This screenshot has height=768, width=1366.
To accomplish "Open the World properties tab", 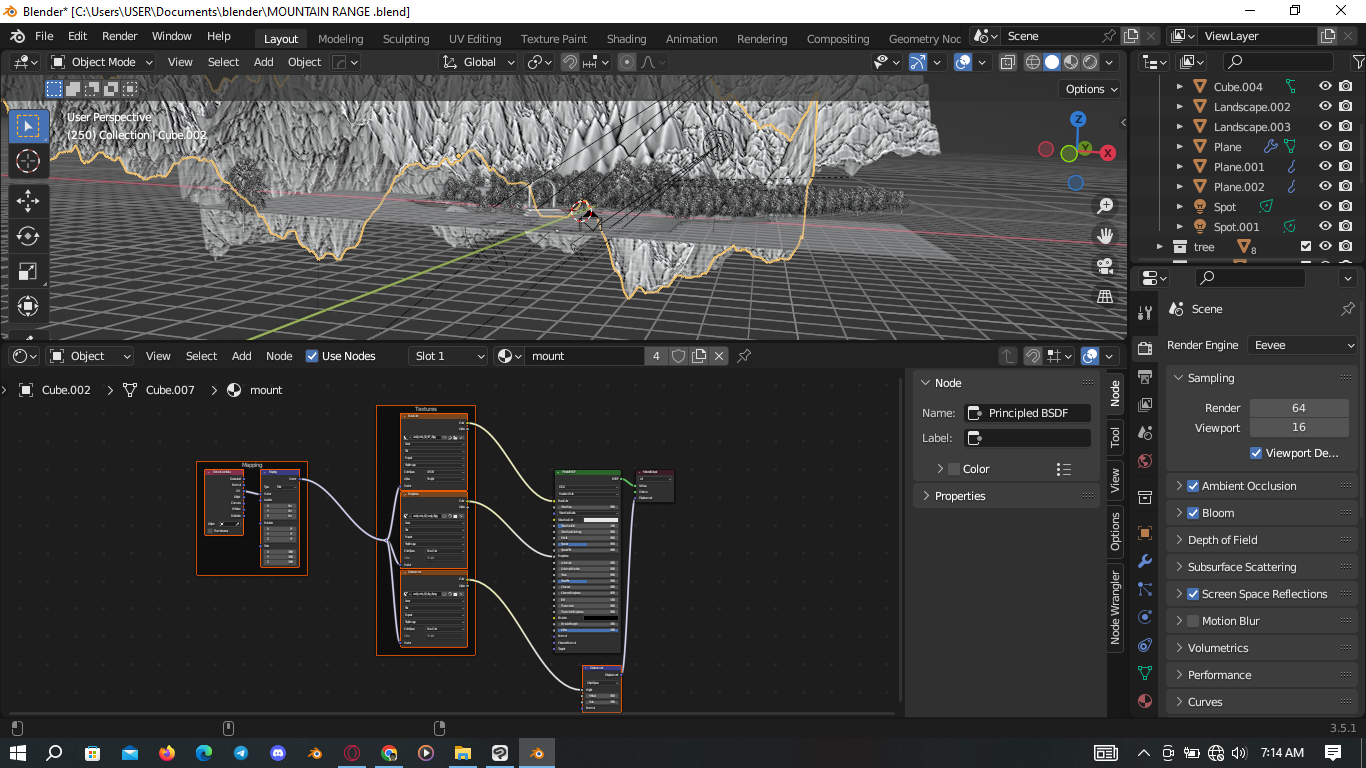I will pos(1145,461).
